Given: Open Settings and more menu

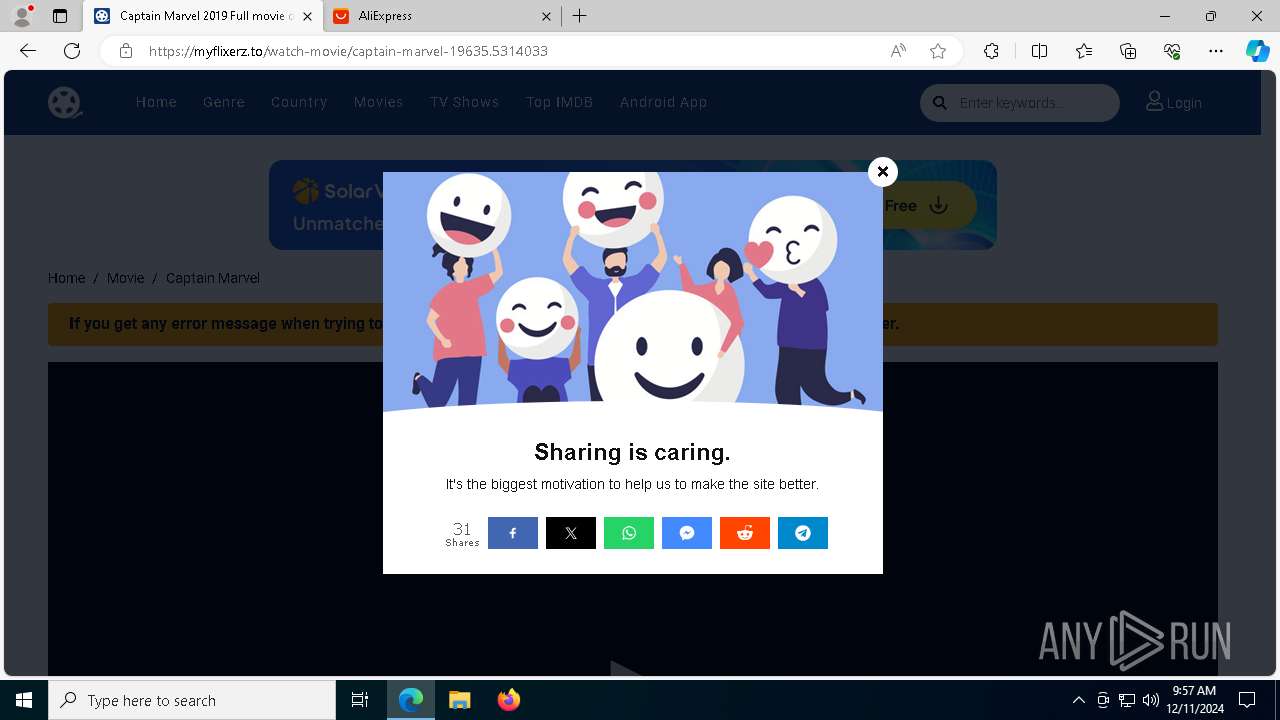Looking at the screenshot, I should click(1216, 51).
